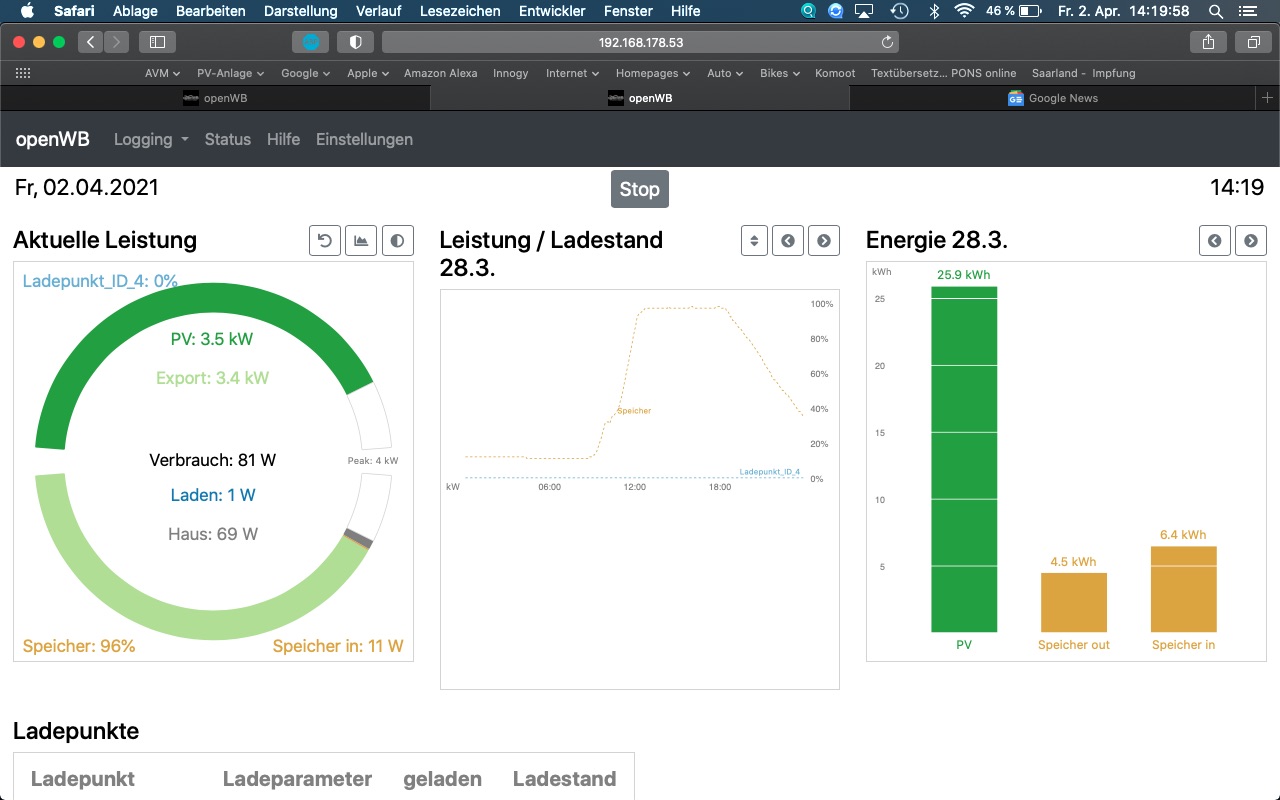Image resolution: width=1280 pixels, height=800 pixels.
Task: Expand the Homepages bookmarks folder
Action: tap(652, 73)
